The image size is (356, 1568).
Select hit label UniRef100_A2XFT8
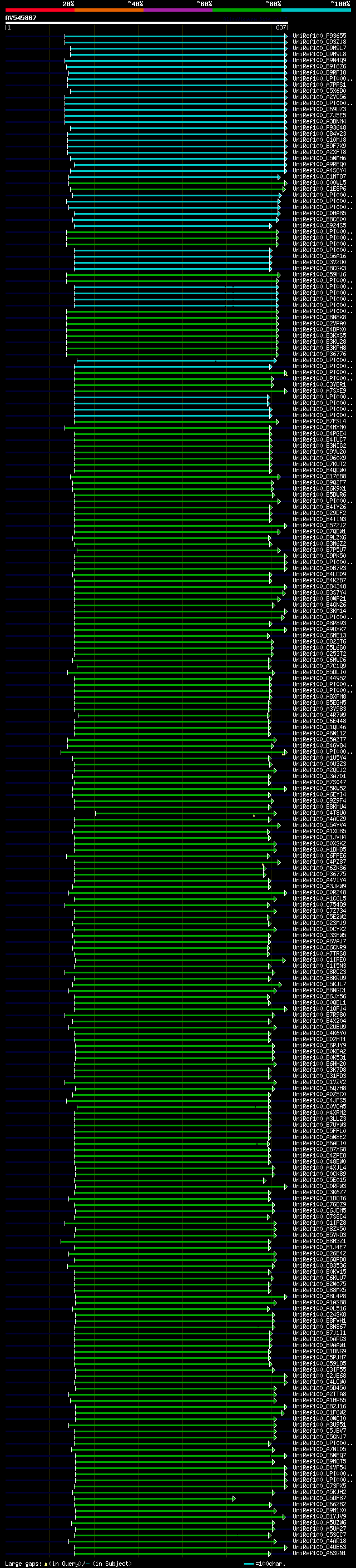(319, 152)
